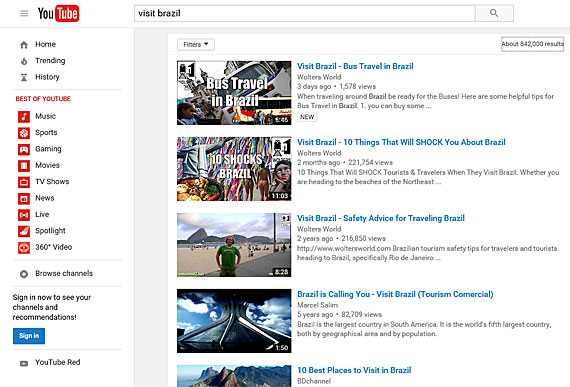Screen dimensions: 570x387
Task: Click the Sports ball icon
Action: click(24, 133)
